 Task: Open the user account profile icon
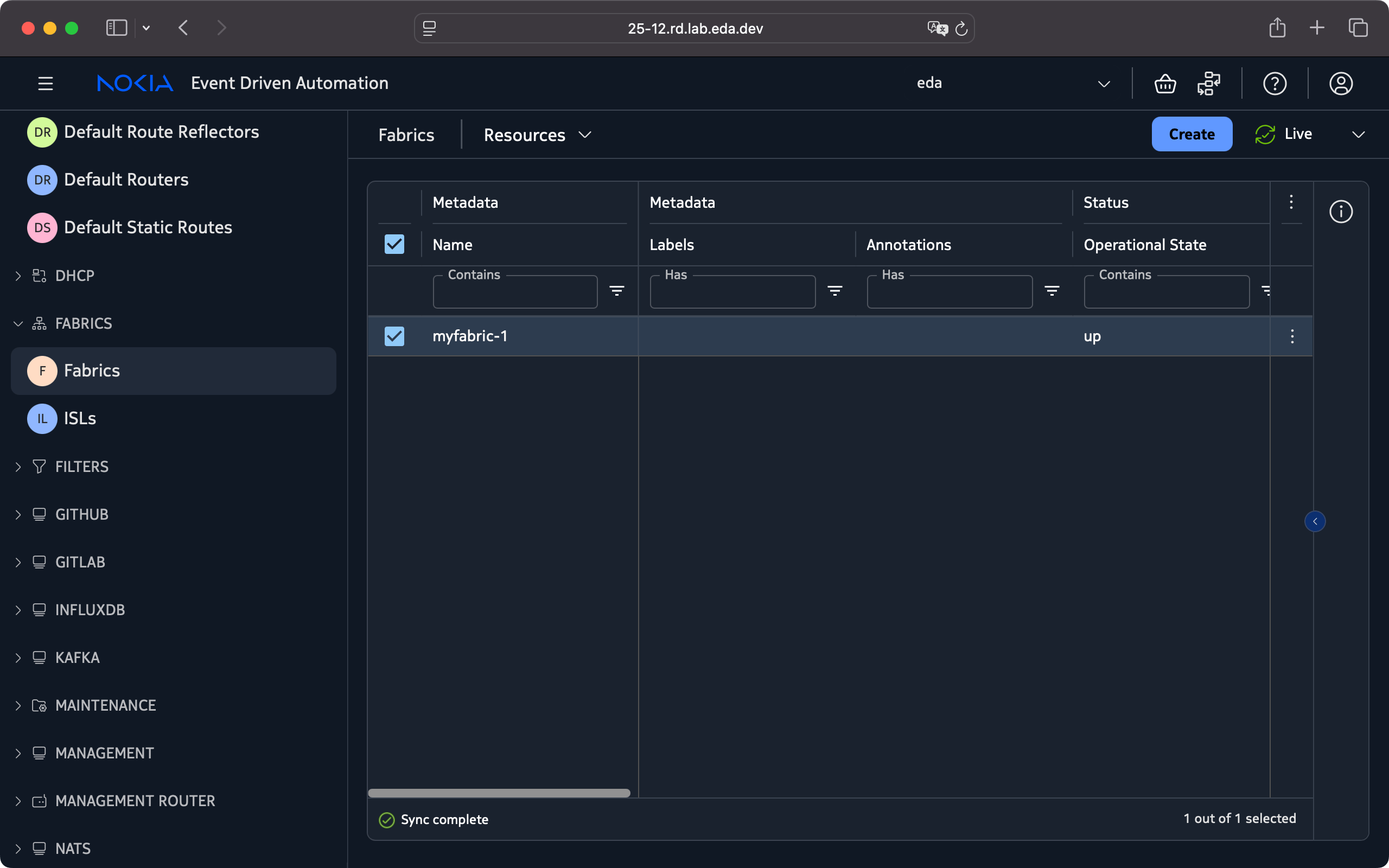coord(1340,84)
